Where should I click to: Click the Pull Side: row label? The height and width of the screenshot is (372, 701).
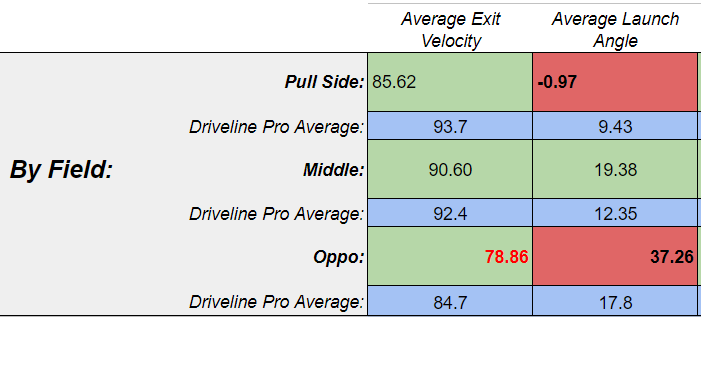(x=325, y=82)
